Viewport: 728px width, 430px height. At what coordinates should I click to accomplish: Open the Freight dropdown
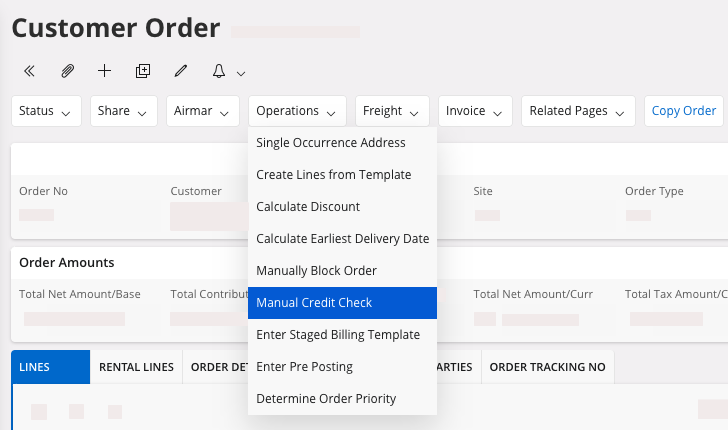click(392, 111)
